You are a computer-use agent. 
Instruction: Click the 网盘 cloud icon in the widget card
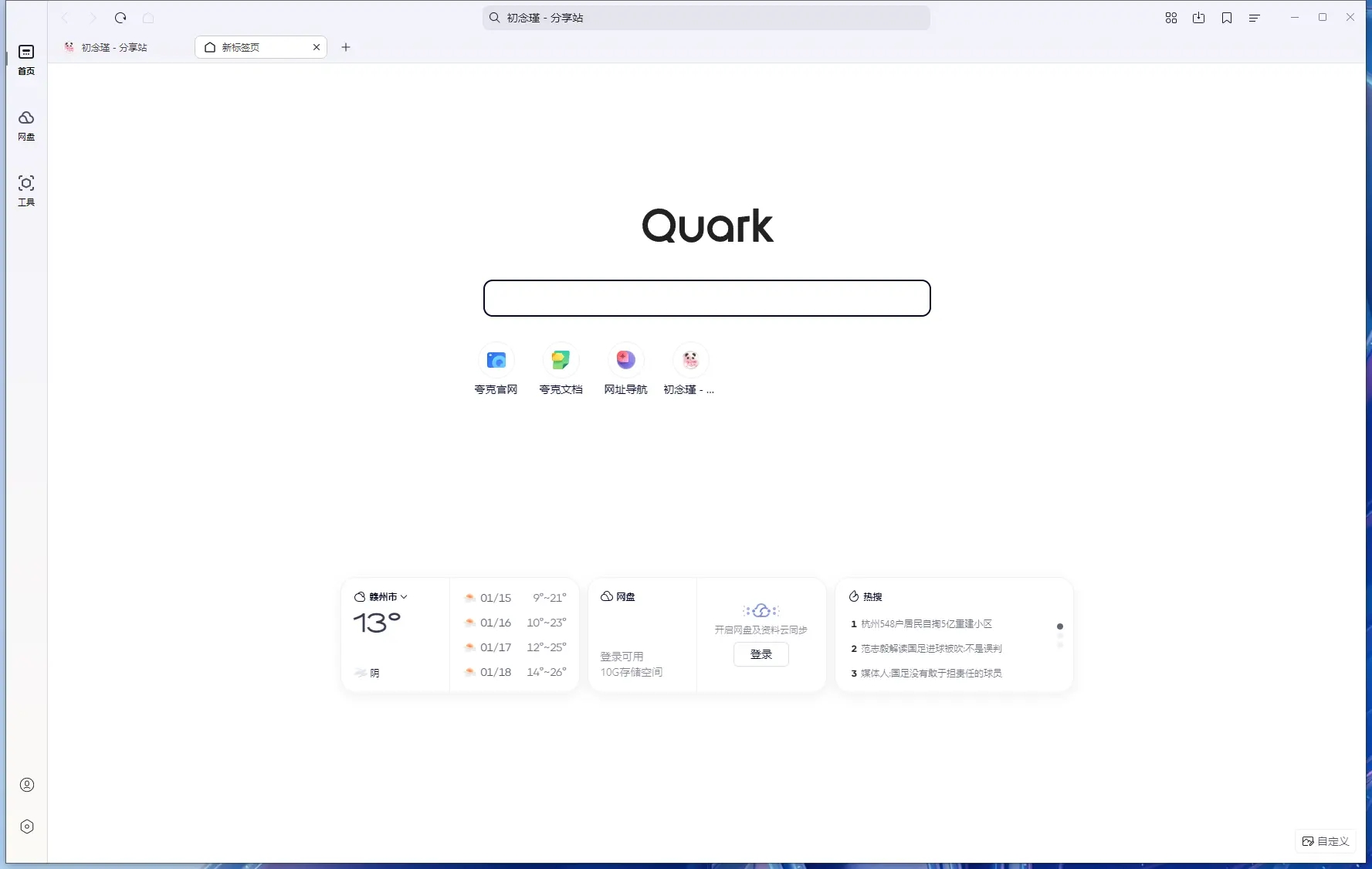click(x=607, y=596)
